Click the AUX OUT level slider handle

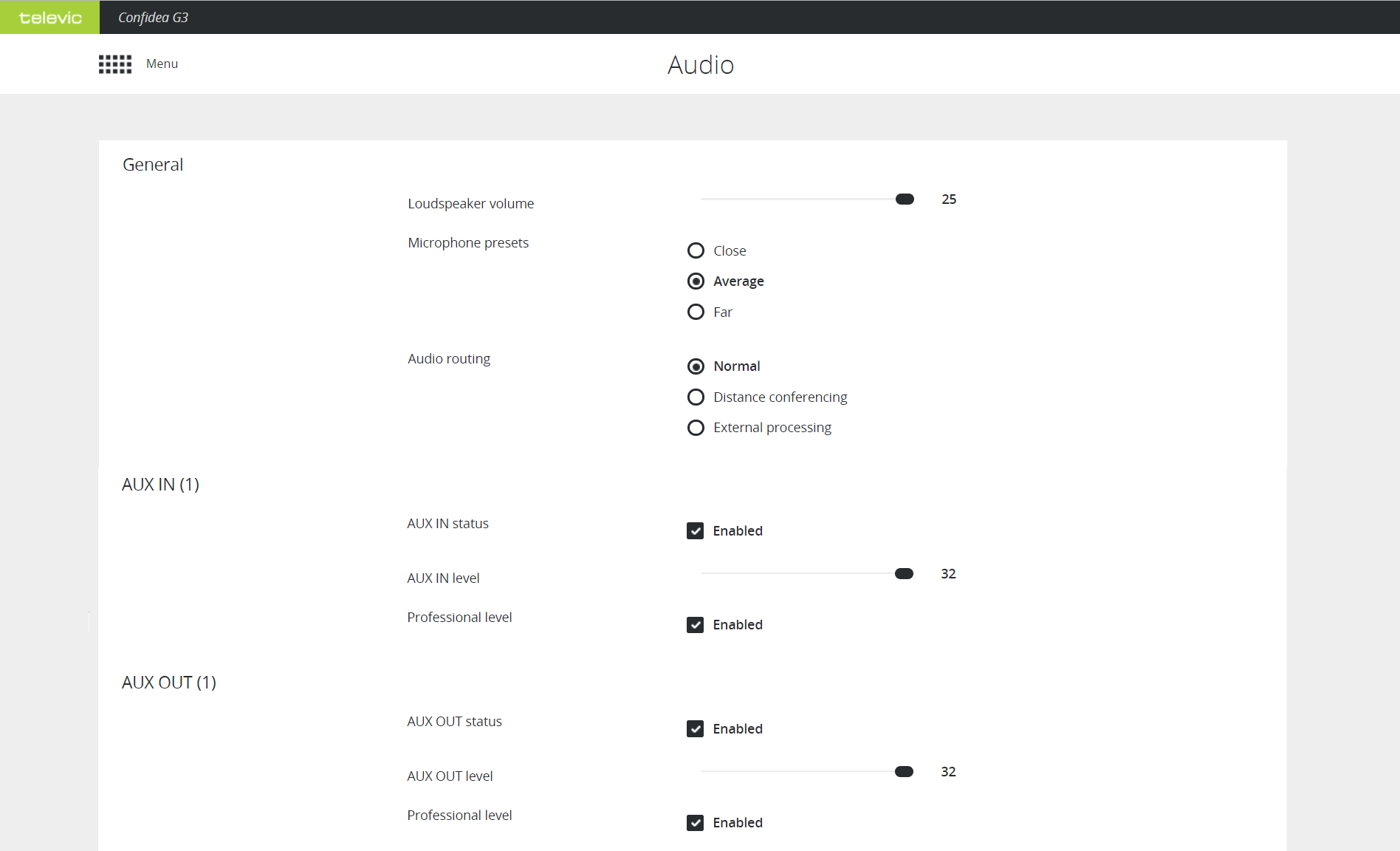tap(904, 772)
